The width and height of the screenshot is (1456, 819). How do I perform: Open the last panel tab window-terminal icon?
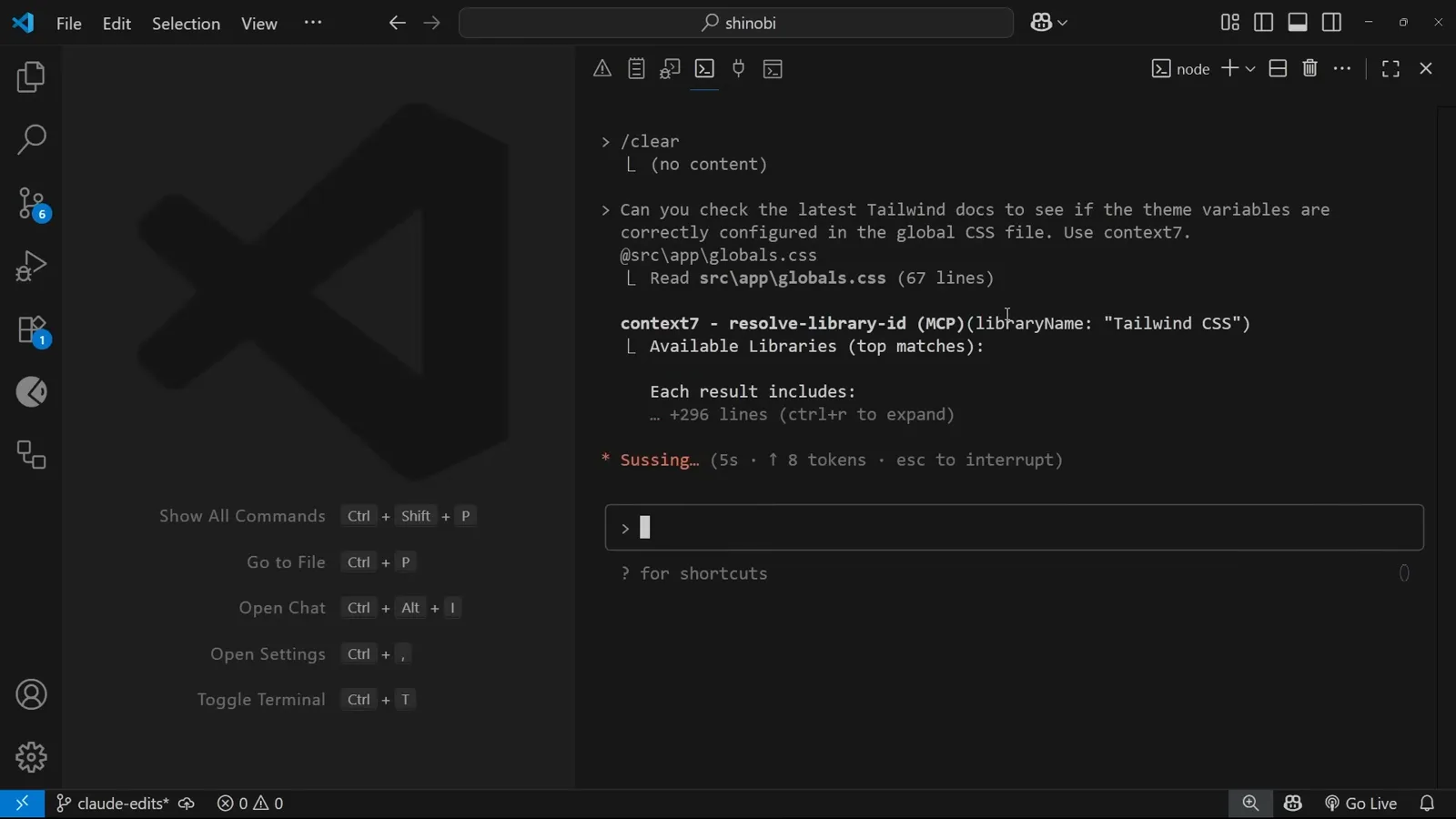773,69
